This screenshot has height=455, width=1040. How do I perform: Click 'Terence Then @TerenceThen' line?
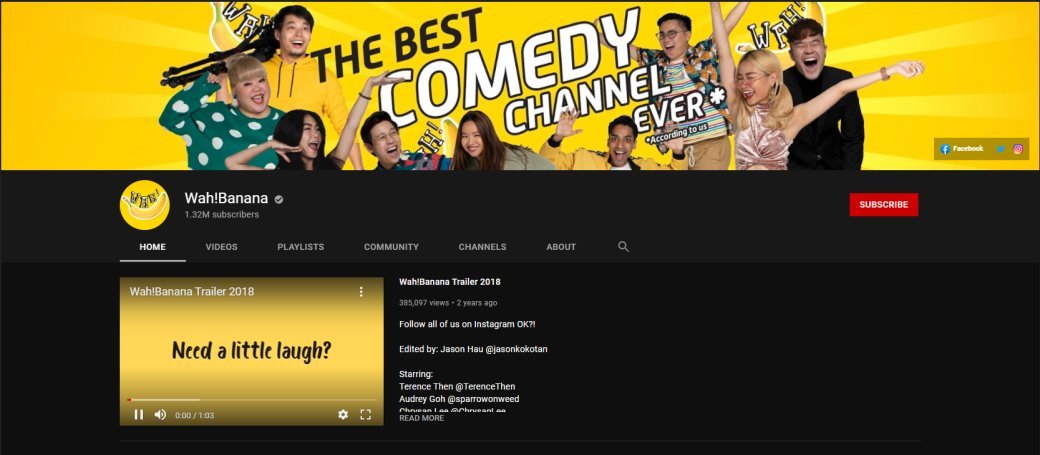[x=457, y=387]
